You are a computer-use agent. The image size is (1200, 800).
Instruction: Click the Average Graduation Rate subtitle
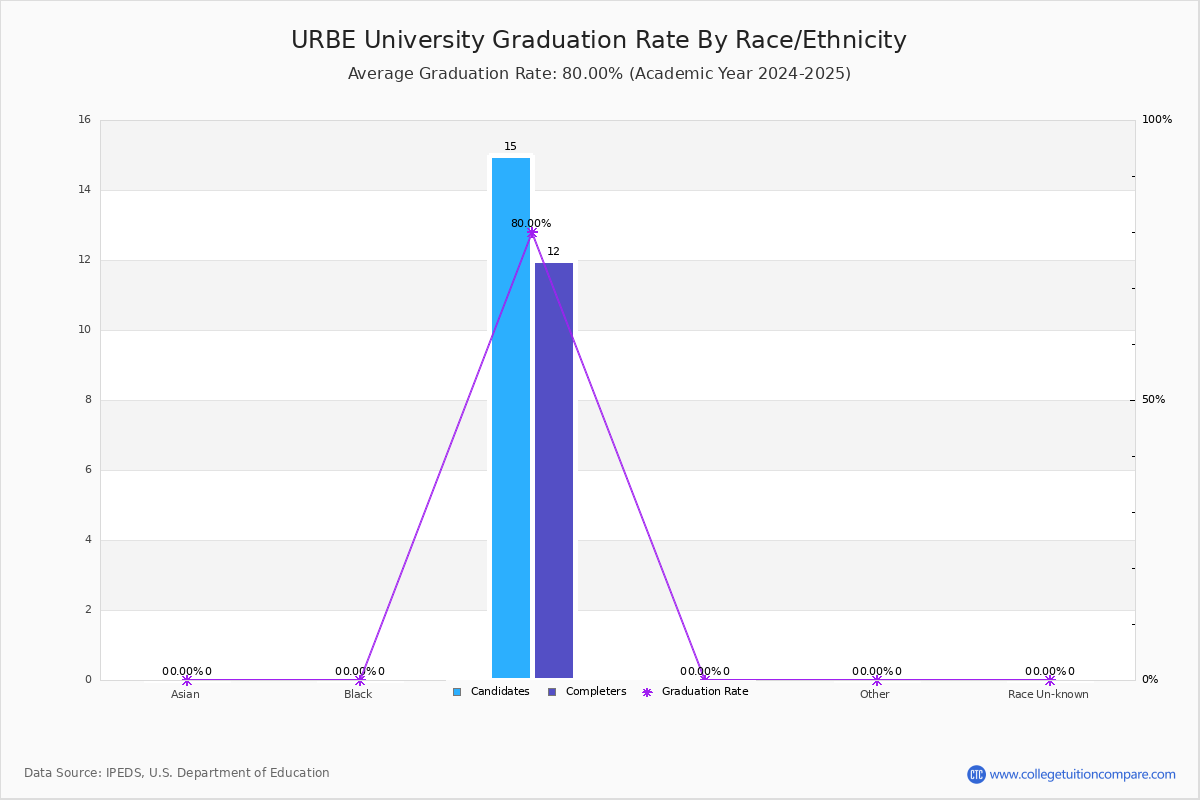(599, 74)
